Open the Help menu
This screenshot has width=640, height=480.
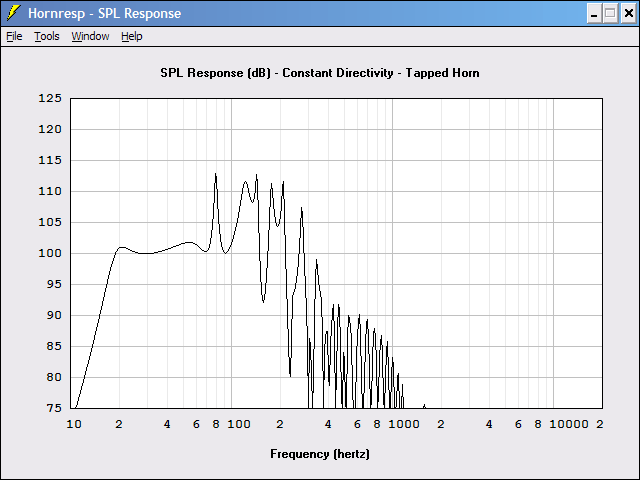(131, 36)
